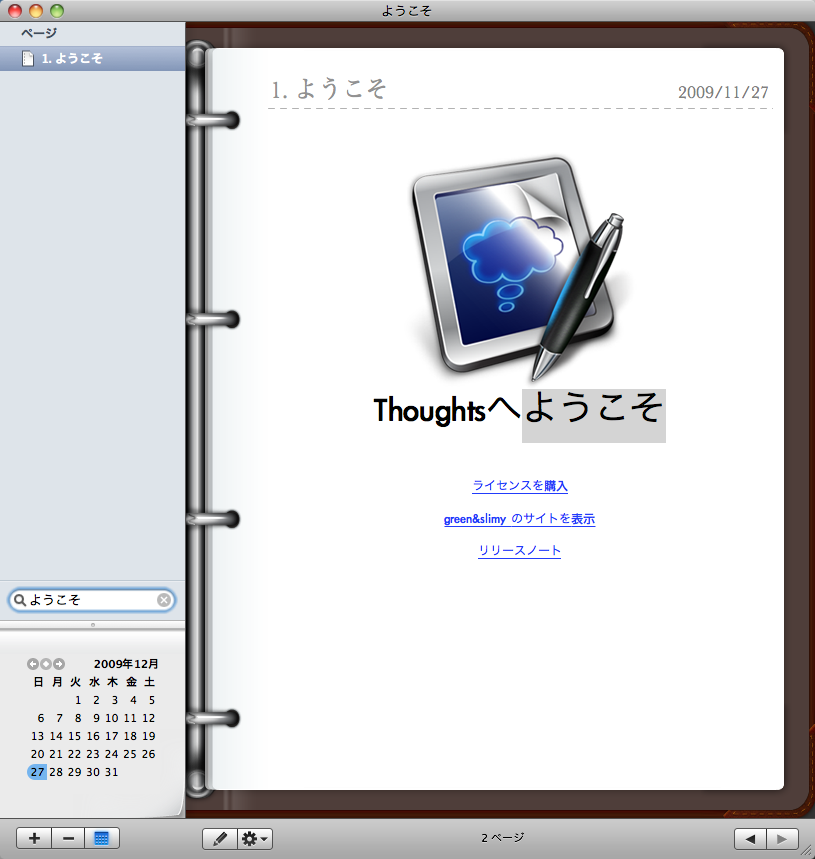Zoom the window with the green button

[x=56, y=10]
